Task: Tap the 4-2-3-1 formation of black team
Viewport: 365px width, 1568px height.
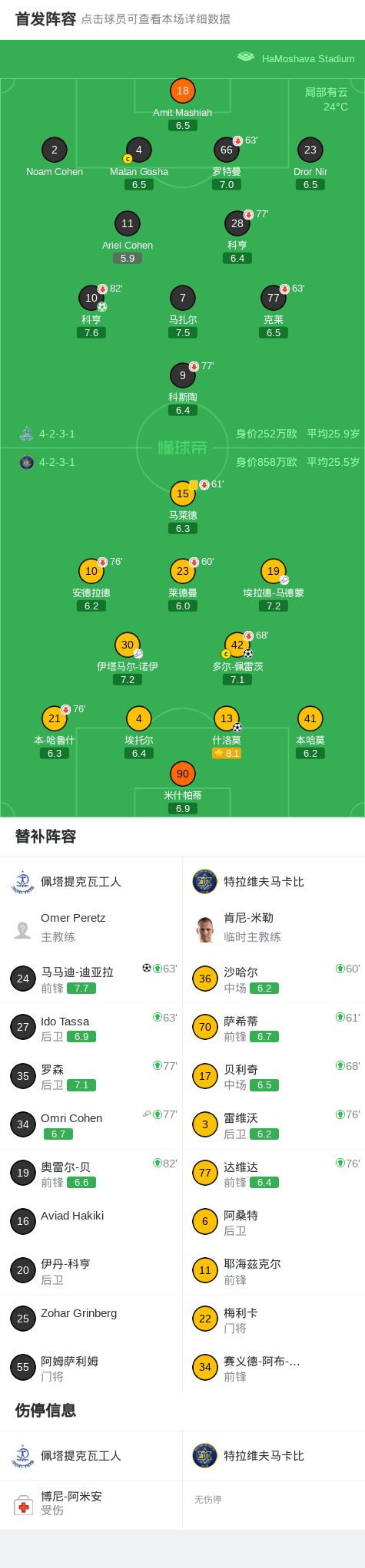Action: pyautogui.click(x=57, y=434)
